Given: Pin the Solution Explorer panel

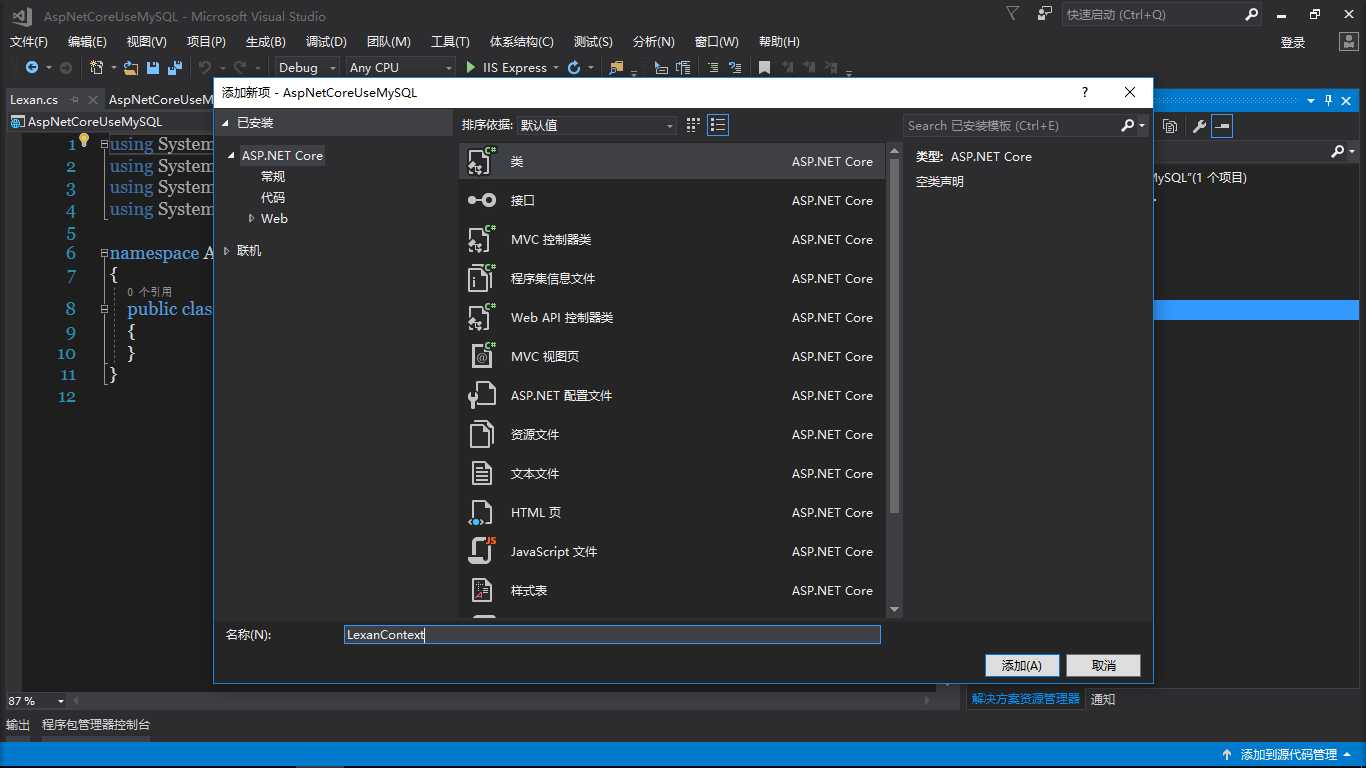Looking at the screenshot, I should (1329, 100).
